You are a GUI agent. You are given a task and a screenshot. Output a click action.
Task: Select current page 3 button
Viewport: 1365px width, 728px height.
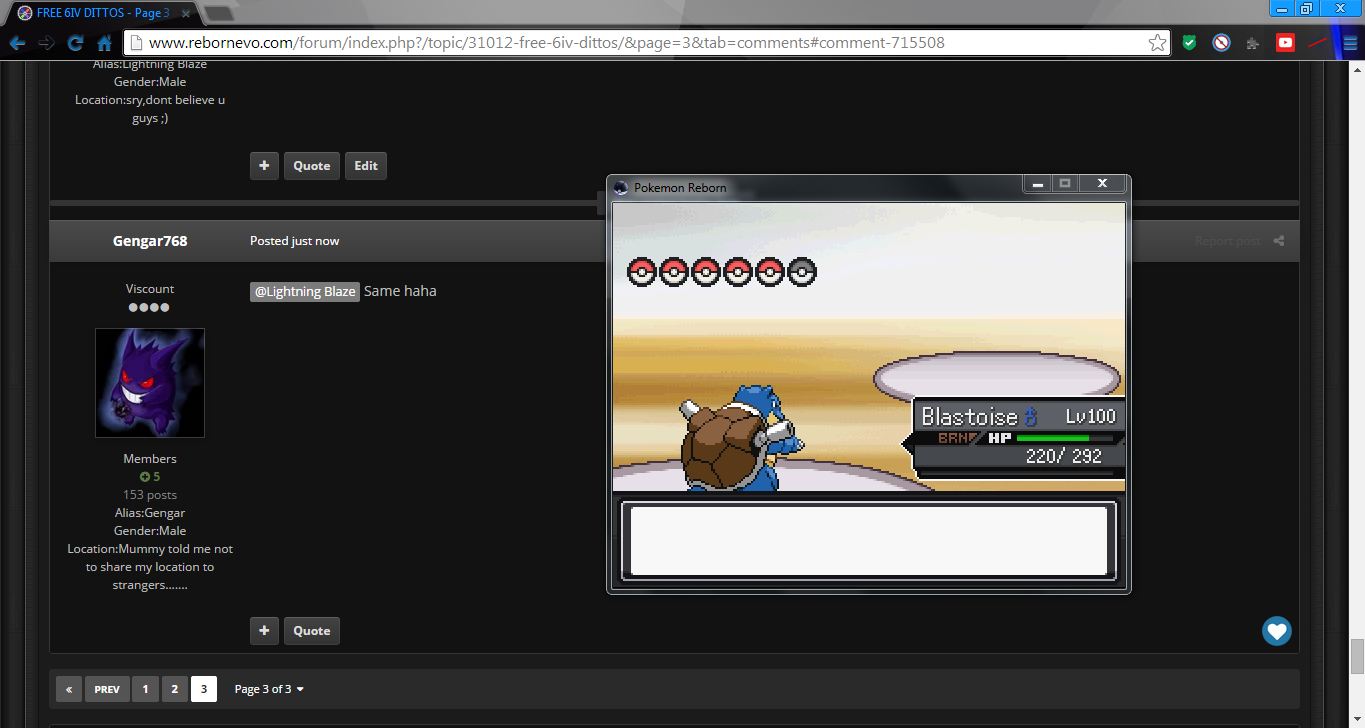204,689
